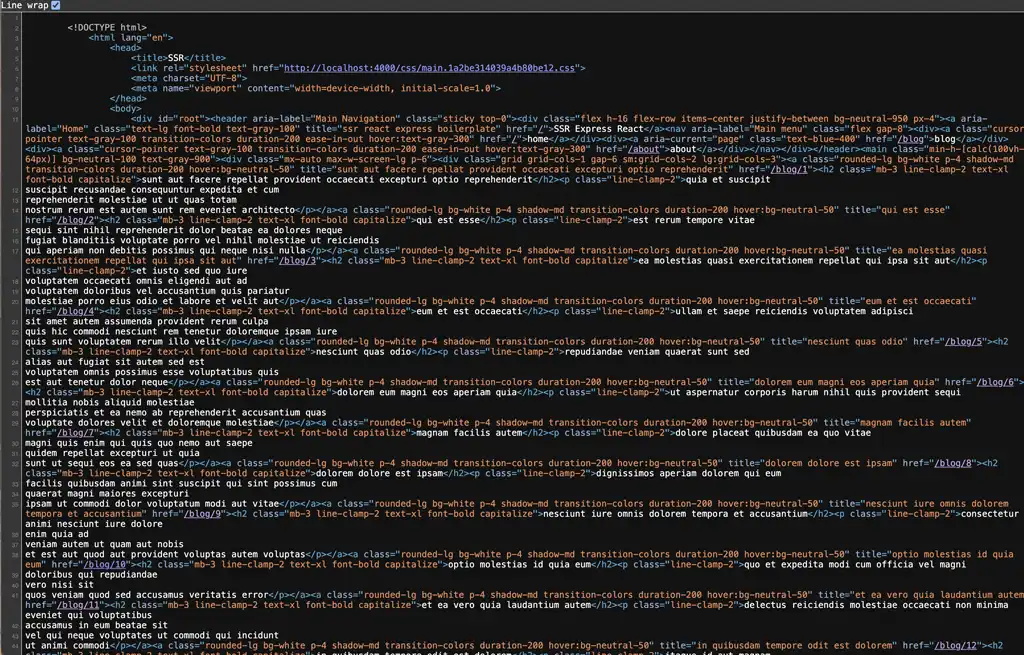The height and width of the screenshot is (655, 1024).
Task: Click the '<div id="root">' text
Action: pyautogui.click(x=170, y=119)
